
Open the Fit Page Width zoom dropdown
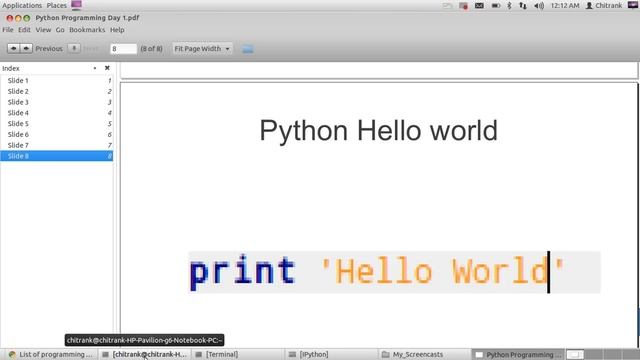pyautogui.click(x=202, y=49)
